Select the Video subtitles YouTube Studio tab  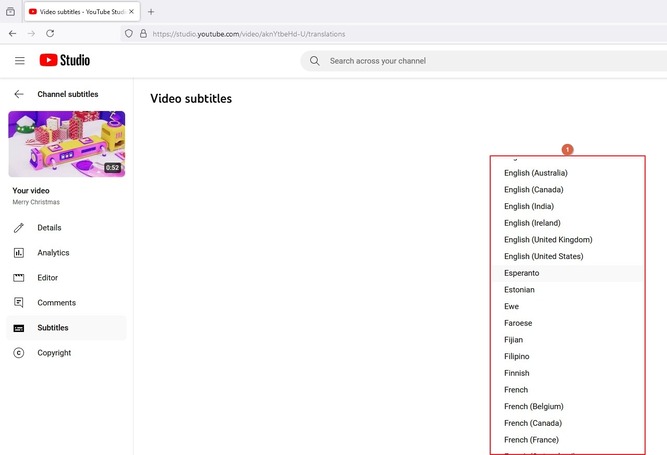click(x=82, y=12)
